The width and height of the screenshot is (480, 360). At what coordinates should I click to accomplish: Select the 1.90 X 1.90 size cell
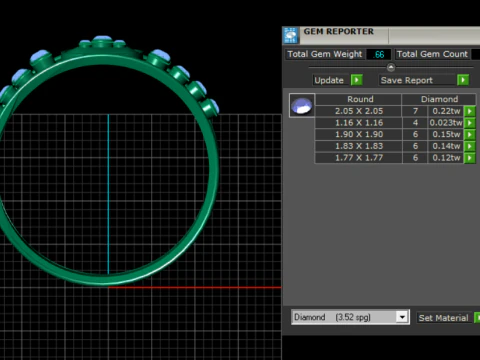pos(358,134)
